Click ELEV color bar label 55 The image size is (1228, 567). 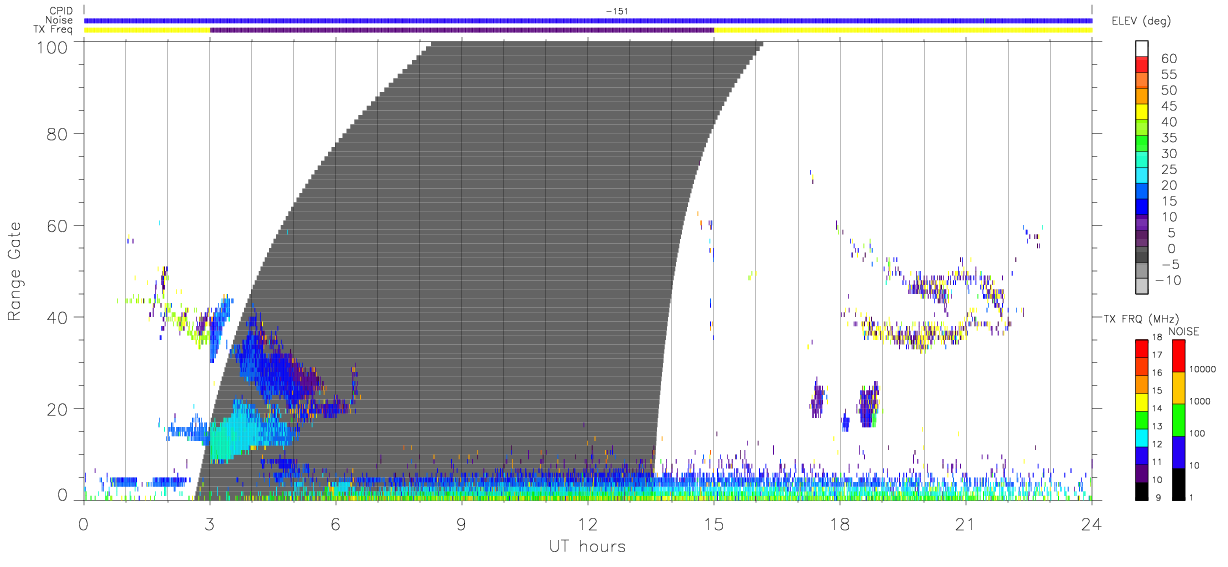[x=1169, y=75]
